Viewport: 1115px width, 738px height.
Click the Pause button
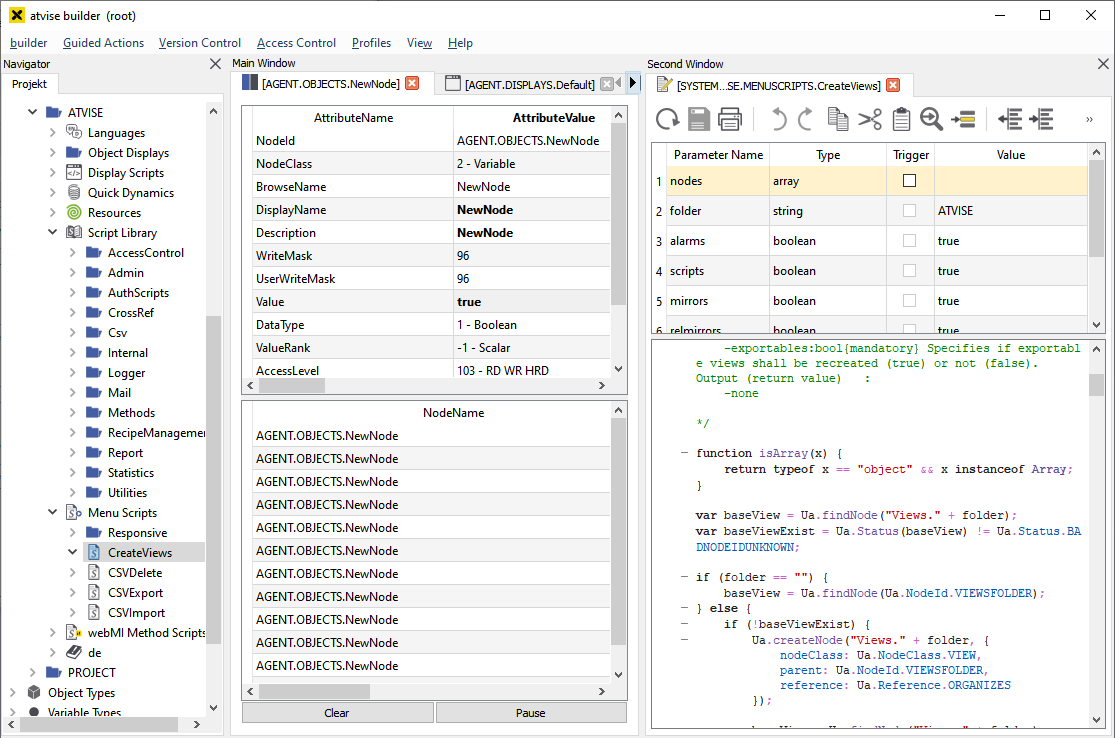(531, 713)
